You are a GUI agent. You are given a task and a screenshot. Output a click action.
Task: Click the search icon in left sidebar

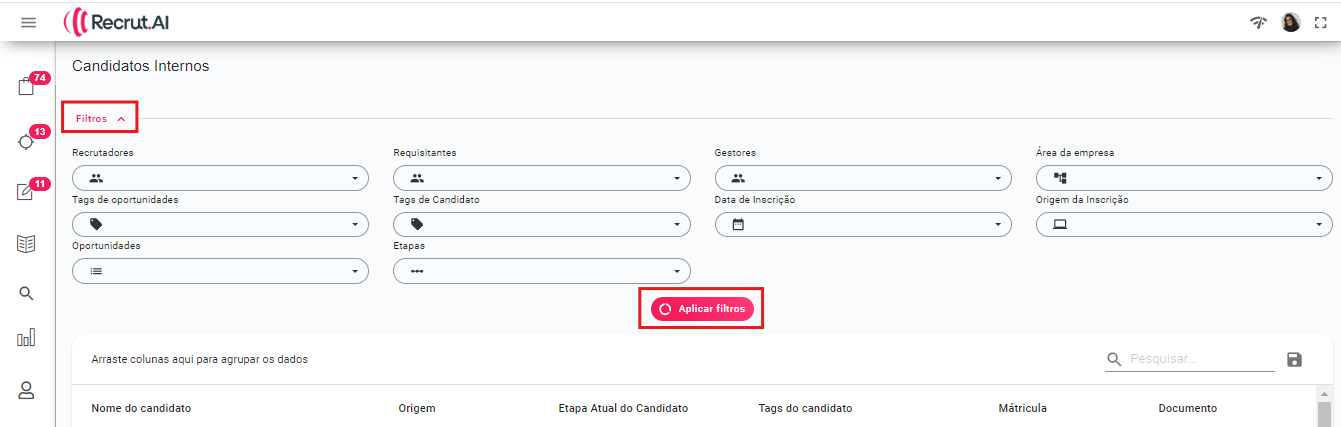27,293
